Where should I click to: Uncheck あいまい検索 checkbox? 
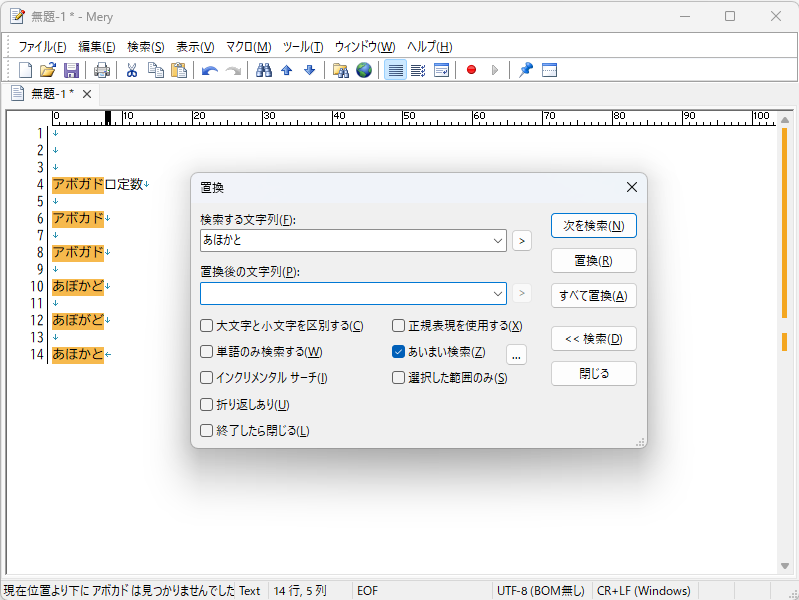pyautogui.click(x=398, y=352)
